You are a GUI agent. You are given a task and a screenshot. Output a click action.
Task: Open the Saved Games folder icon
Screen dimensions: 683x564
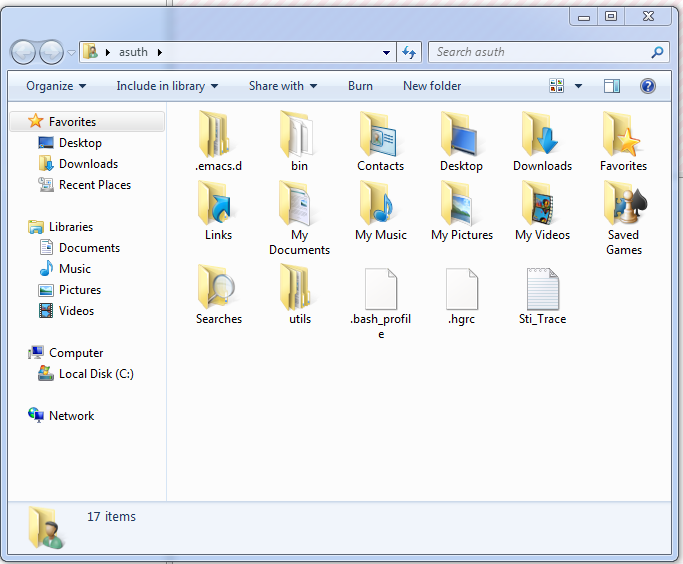click(x=623, y=205)
